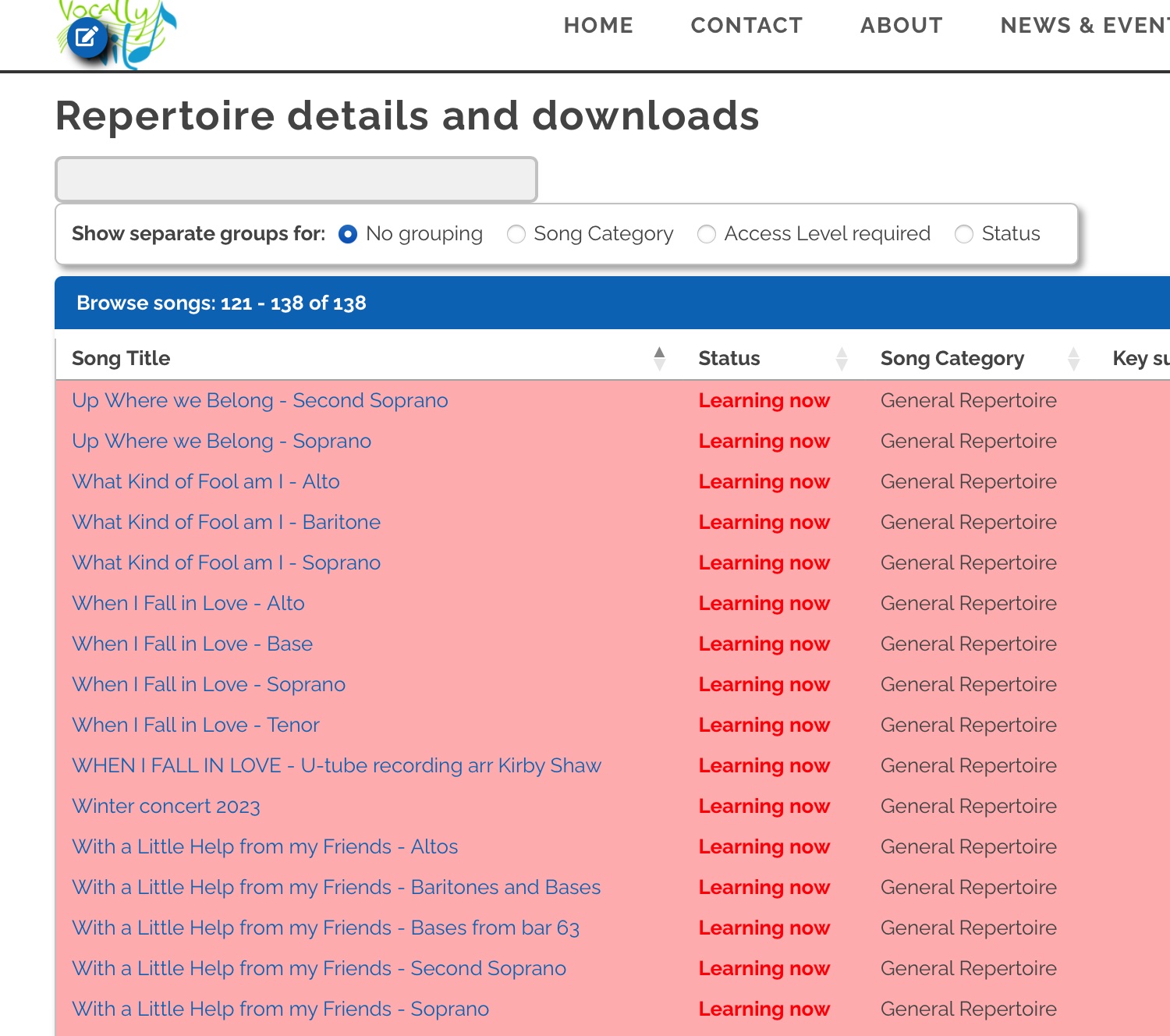Open What Kind of Fool am I - Alto

206,481
